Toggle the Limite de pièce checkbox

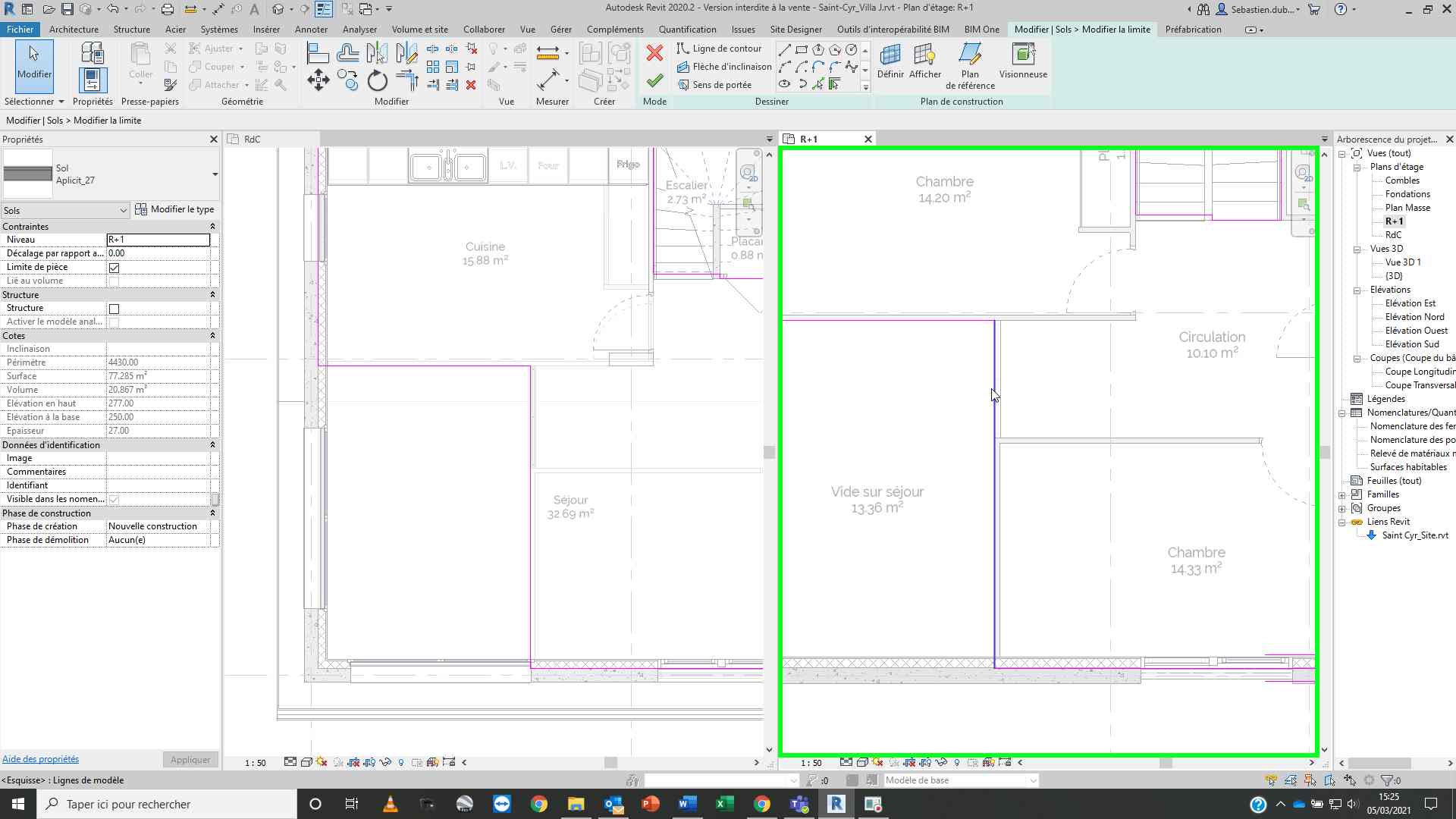click(x=114, y=267)
